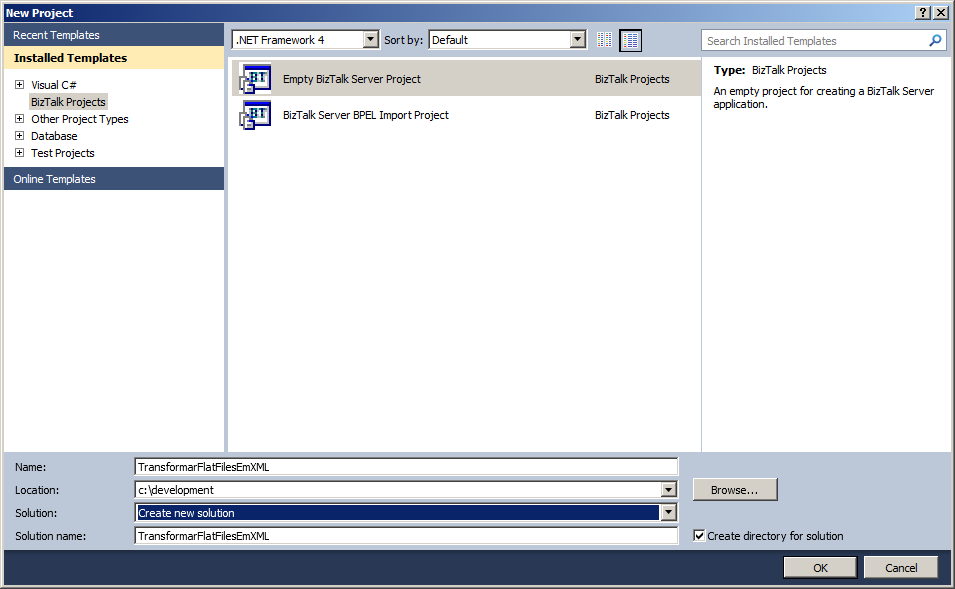Select the 'Empty BizTalk Server Project' text
The image size is (955, 589).
pyautogui.click(x=351, y=79)
